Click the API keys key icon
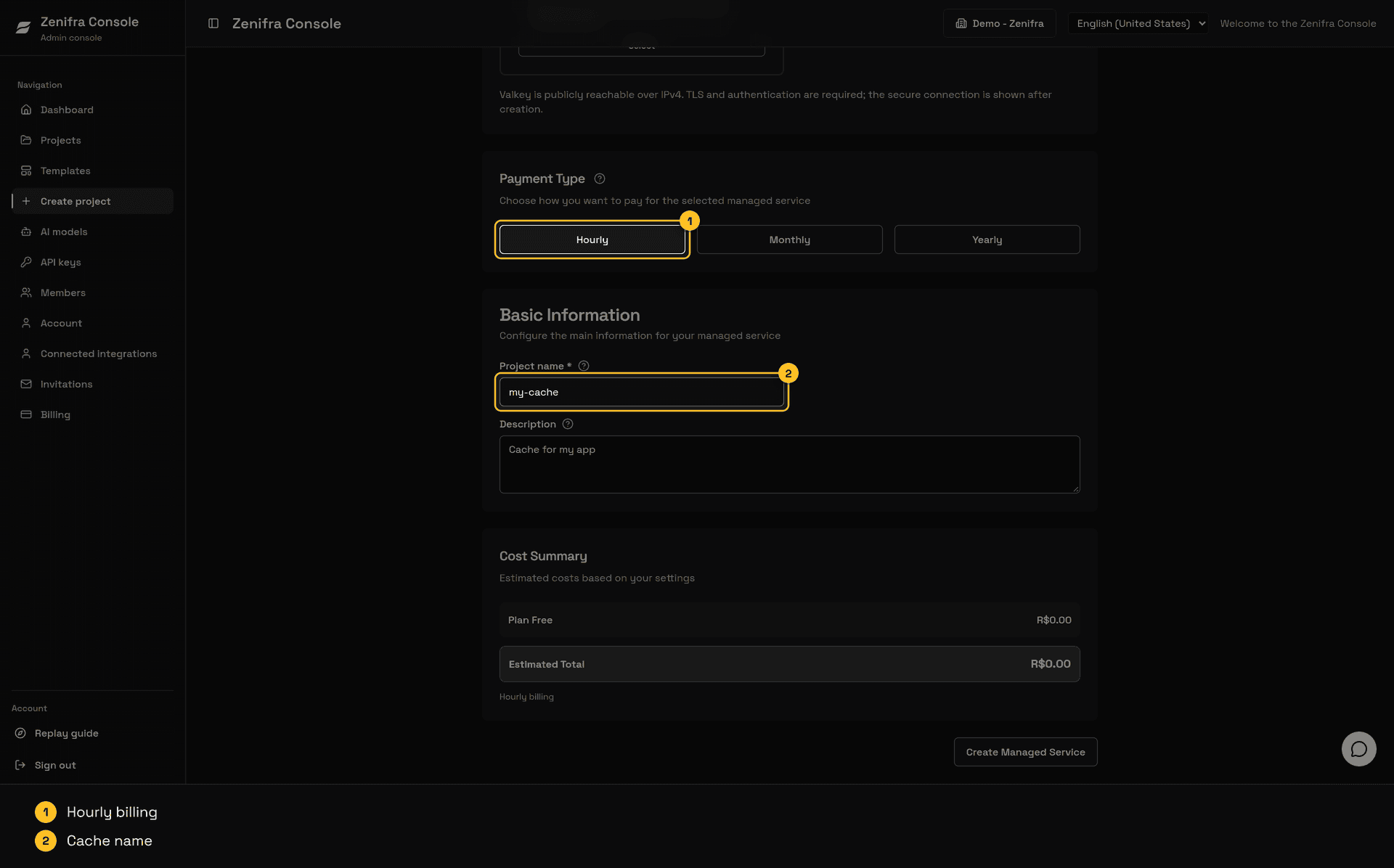This screenshot has height=868, width=1394. click(26, 262)
